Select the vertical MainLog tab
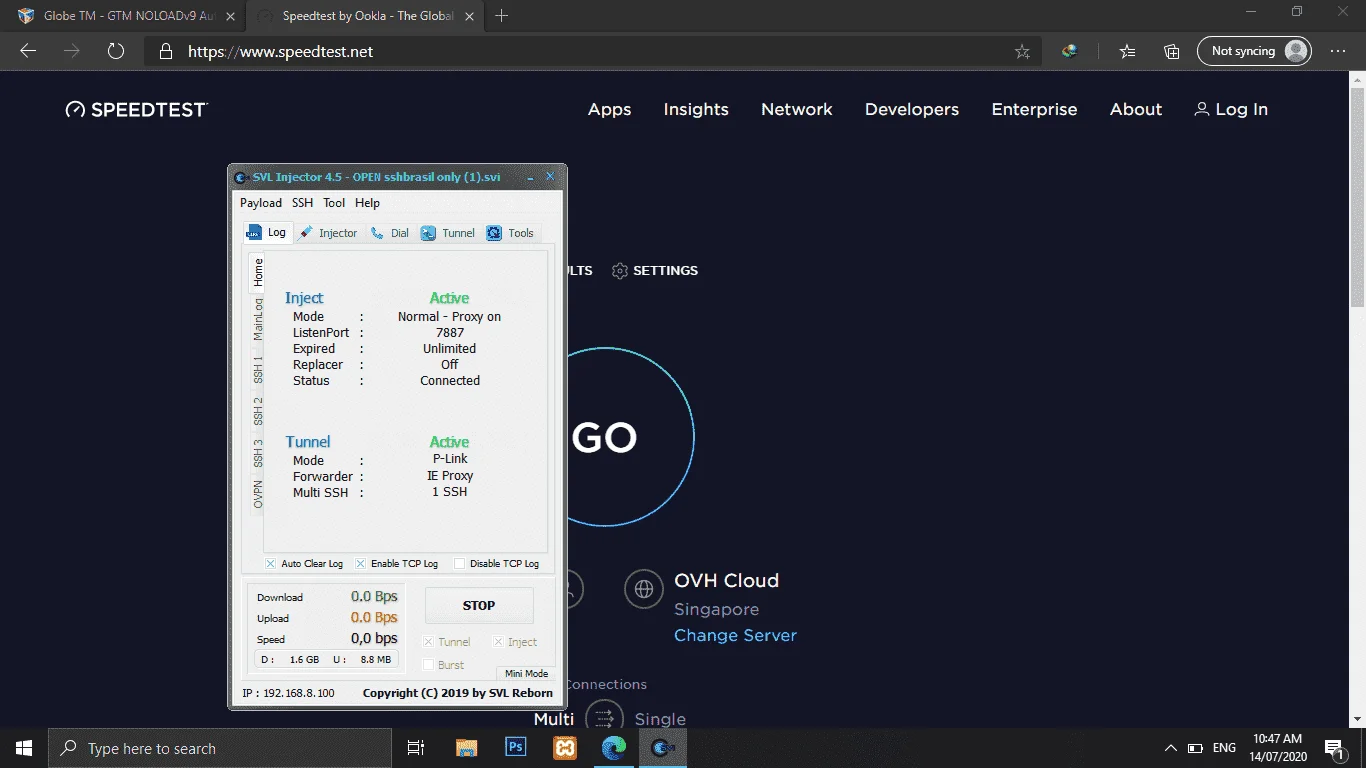The width and height of the screenshot is (1366, 768). coord(258,318)
